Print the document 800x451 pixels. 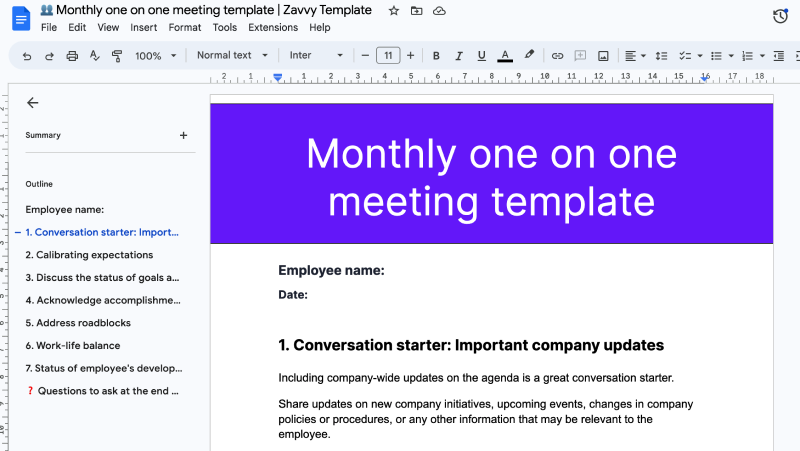pyautogui.click(x=72, y=56)
